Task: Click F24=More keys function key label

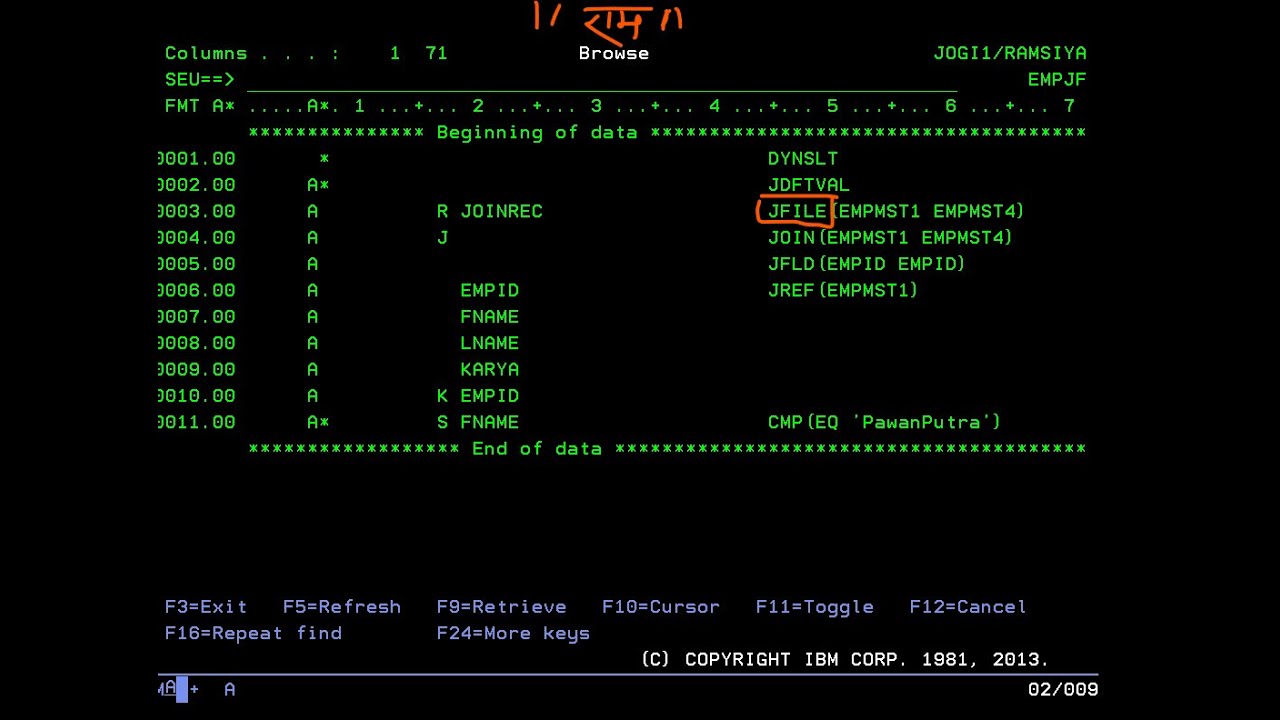Action: pyautogui.click(x=513, y=633)
